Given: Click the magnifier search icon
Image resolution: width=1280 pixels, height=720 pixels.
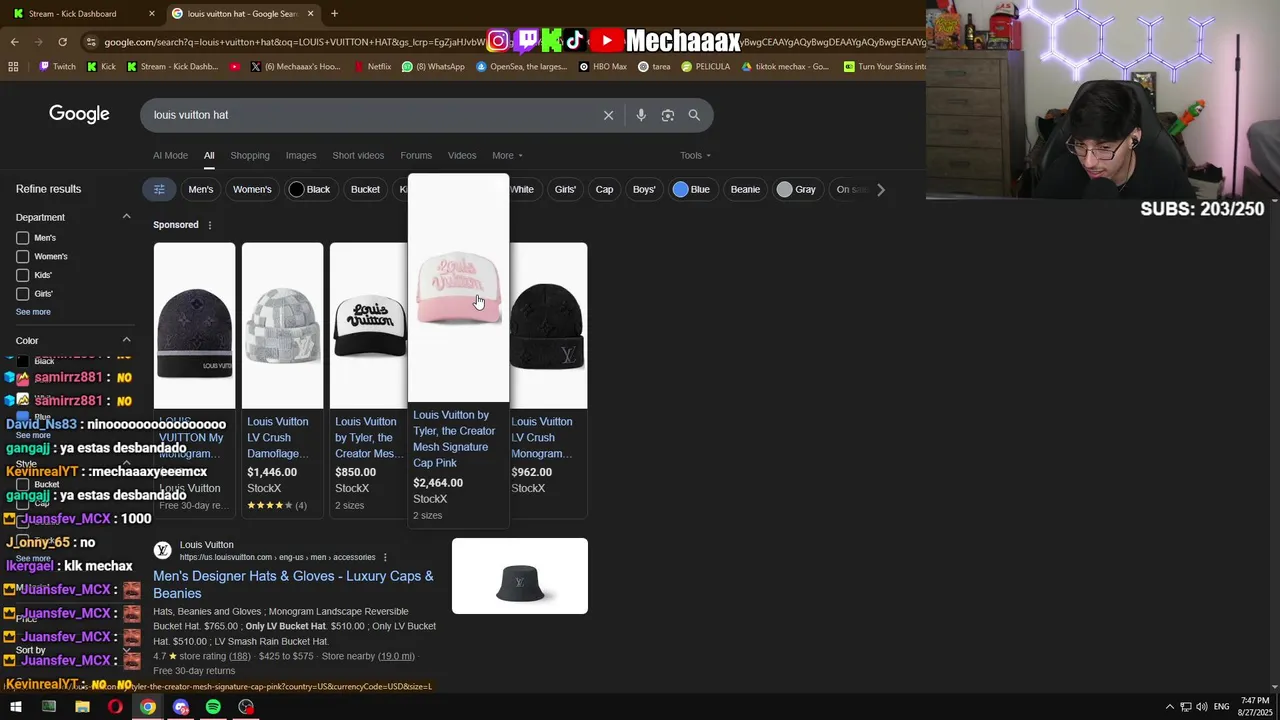Looking at the screenshot, I should click(694, 115).
